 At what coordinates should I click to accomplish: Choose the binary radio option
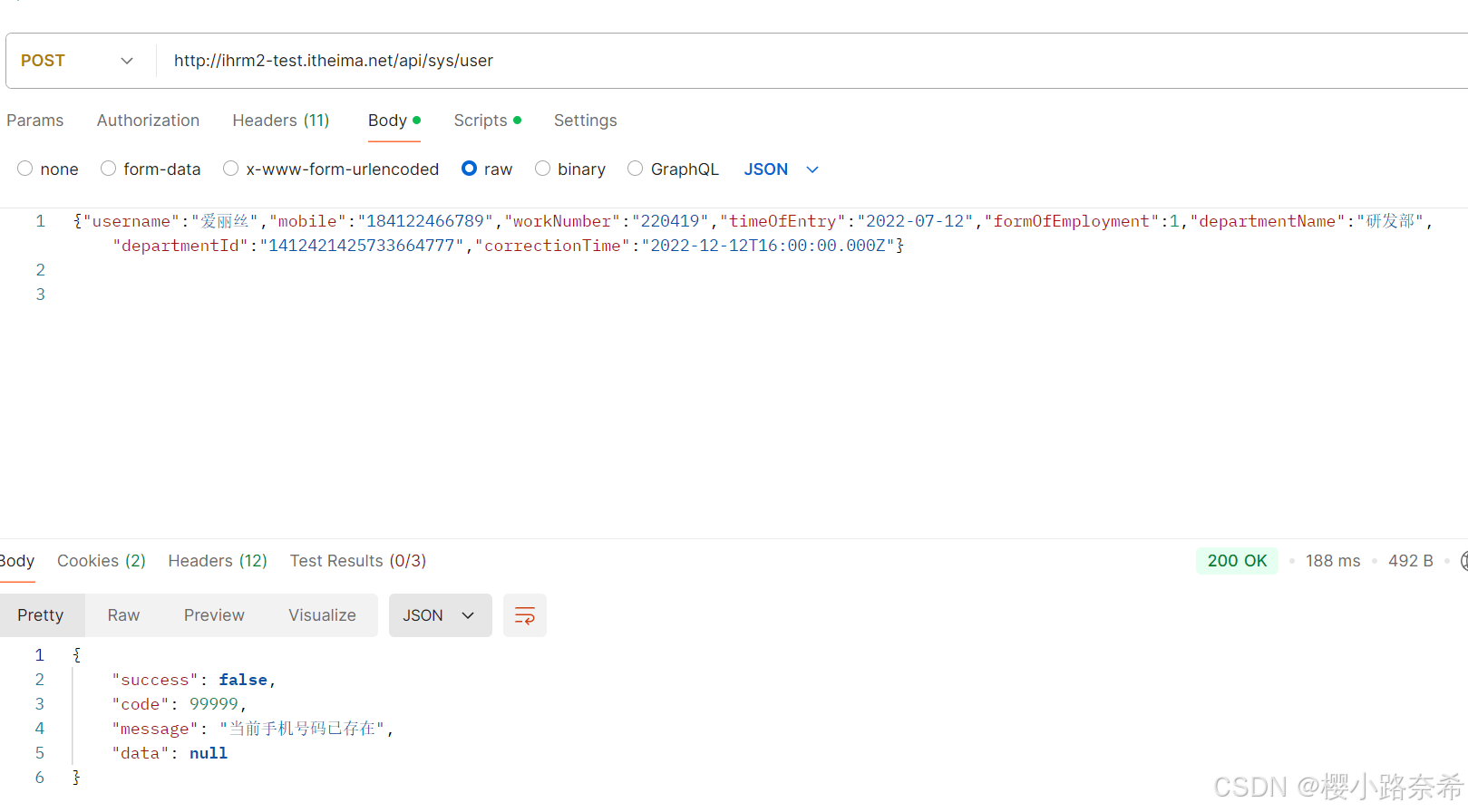tap(570, 169)
